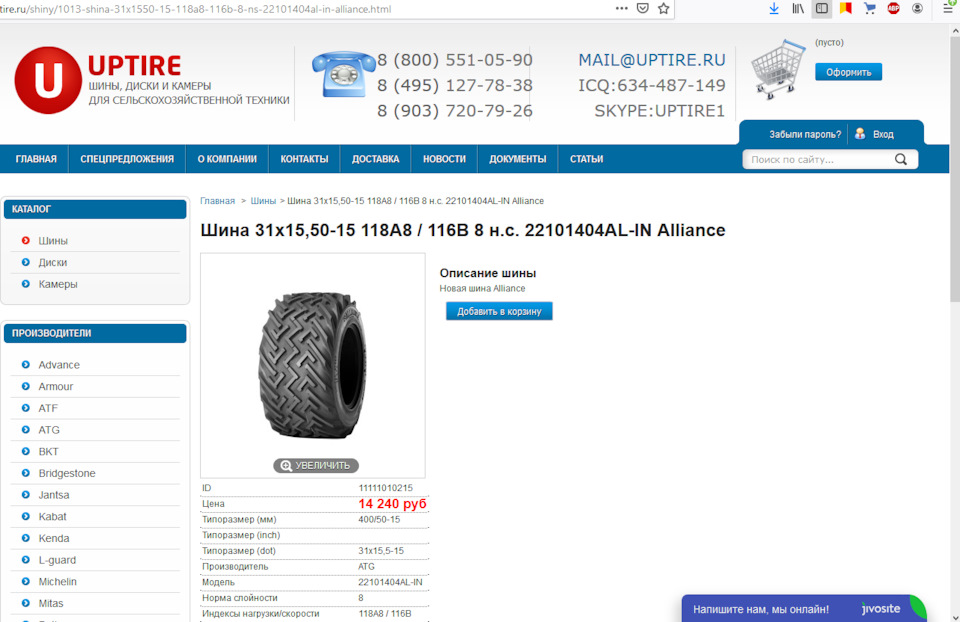This screenshot has height=622, width=960.
Task: Enlarge tire photo via Увеличить
Action: 316,465
